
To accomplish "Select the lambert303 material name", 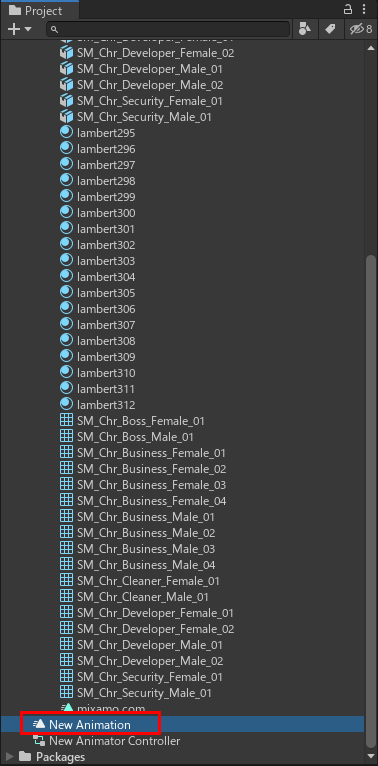I will click(106, 261).
